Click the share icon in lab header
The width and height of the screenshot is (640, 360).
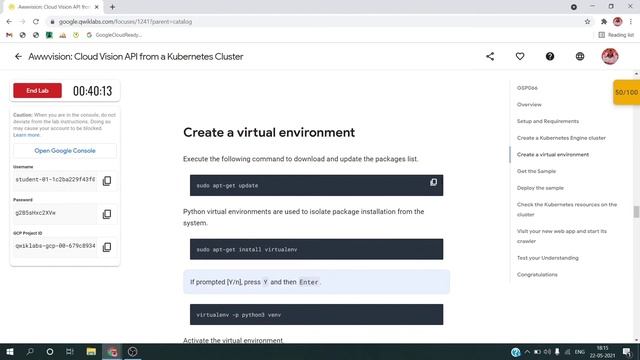[490, 56]
